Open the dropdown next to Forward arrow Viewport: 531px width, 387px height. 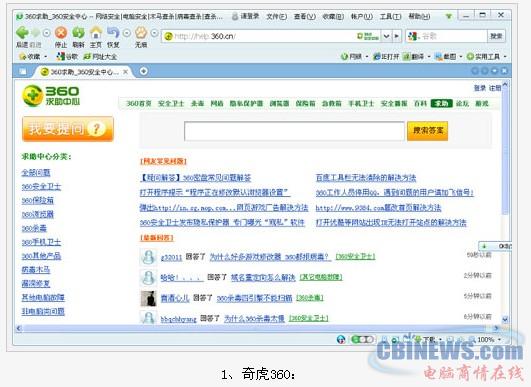click(46, 33)
